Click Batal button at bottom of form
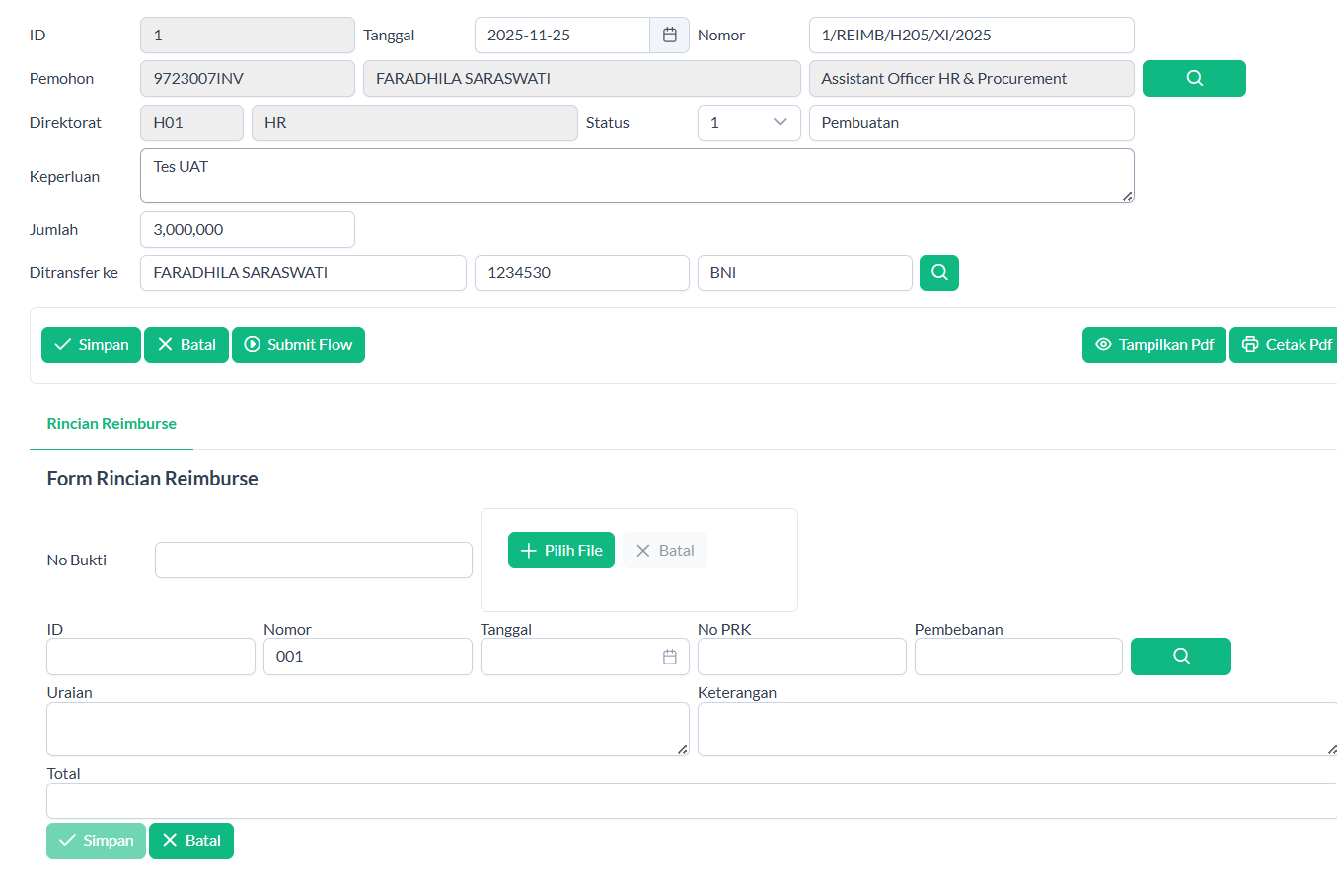This screenshot has height=896, width=1337. click(x=191, y=841)
